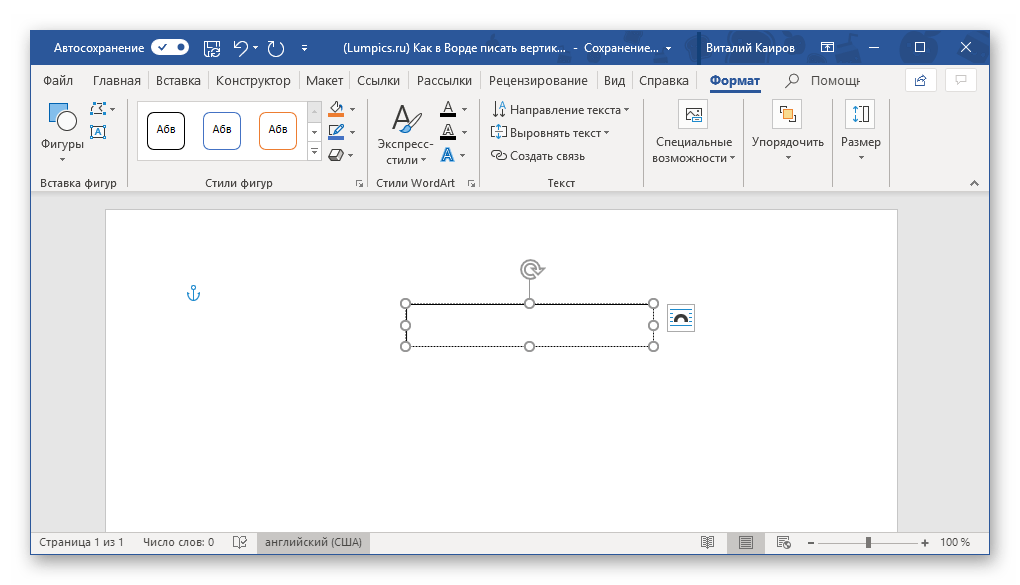Click inside the empty text box
Viewport: 1020px width, 585px height.
click(x=530, y=325)
